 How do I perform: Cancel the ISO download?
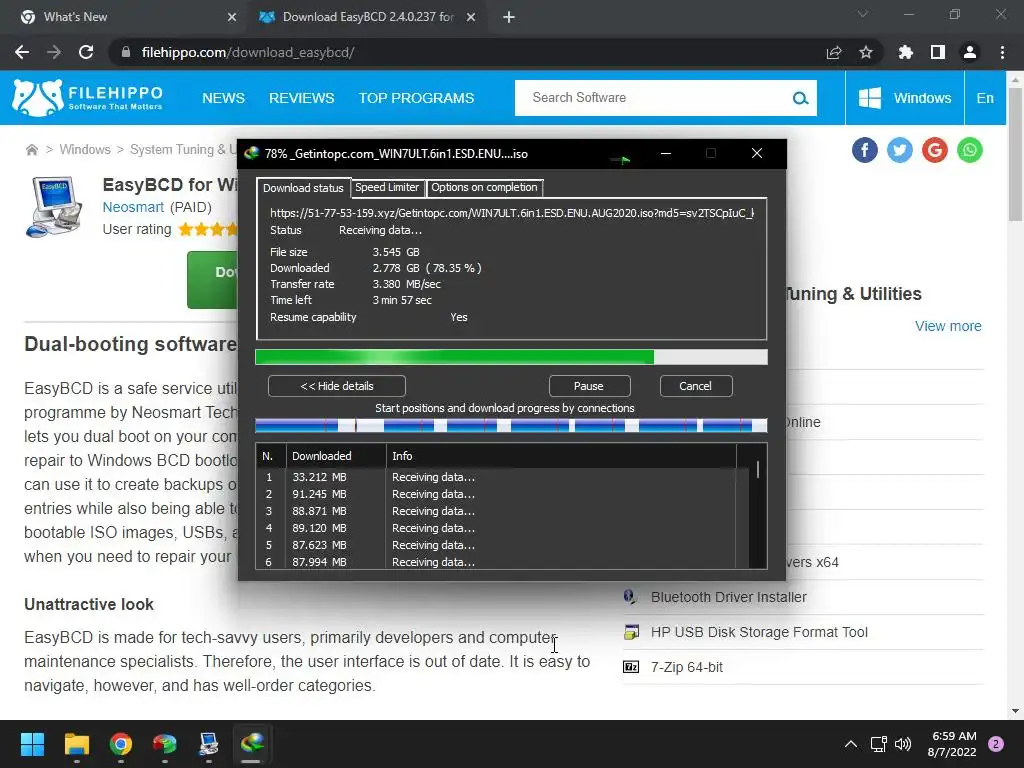tap(696, 386)
